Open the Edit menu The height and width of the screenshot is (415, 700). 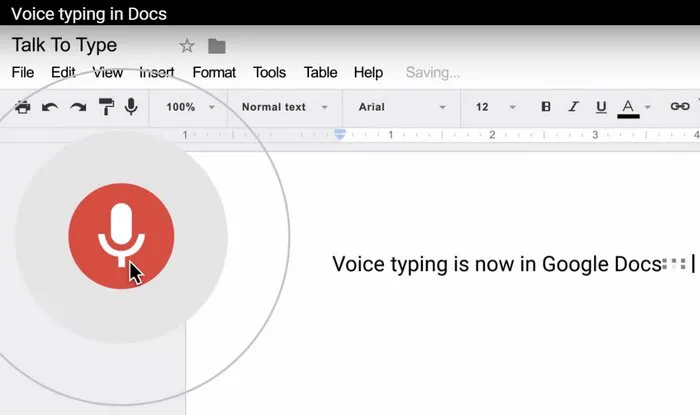(63, 72)
